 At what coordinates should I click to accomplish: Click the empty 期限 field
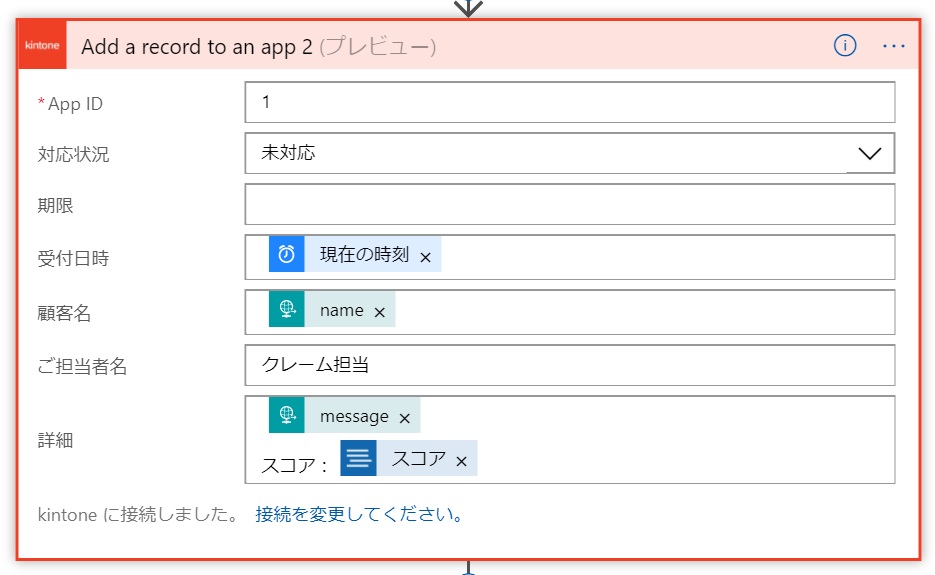[569, 205]
